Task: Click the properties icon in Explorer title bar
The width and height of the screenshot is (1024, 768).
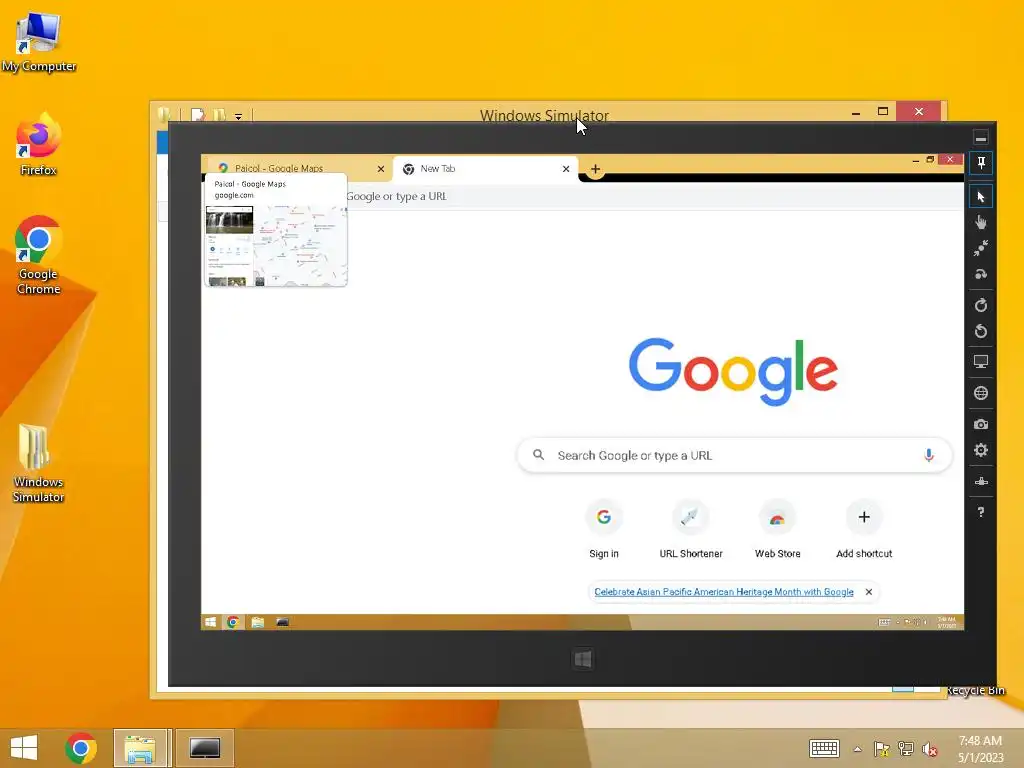Action: [x=198, y=116]
